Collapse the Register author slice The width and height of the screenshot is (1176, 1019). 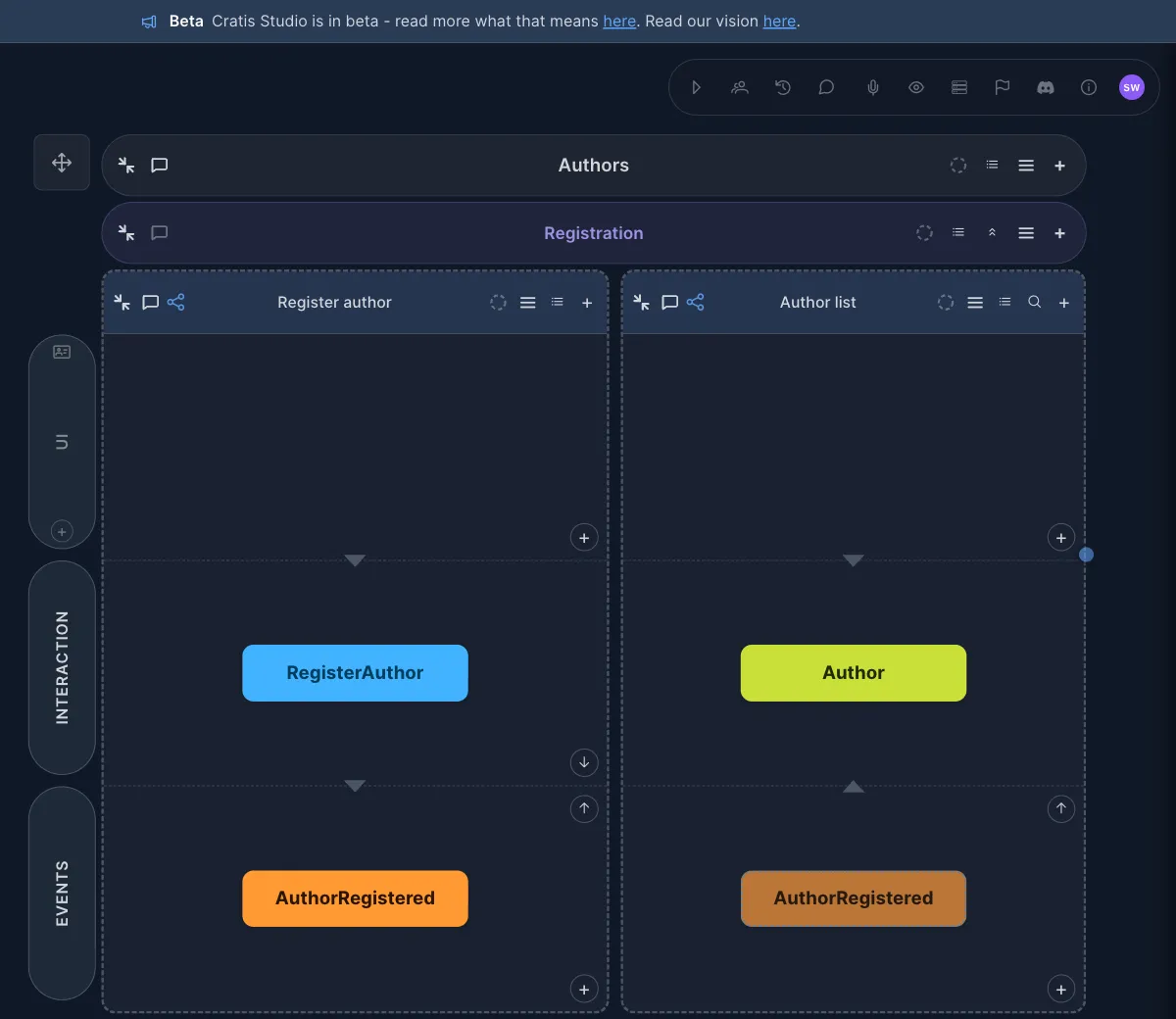pos(122,302)
